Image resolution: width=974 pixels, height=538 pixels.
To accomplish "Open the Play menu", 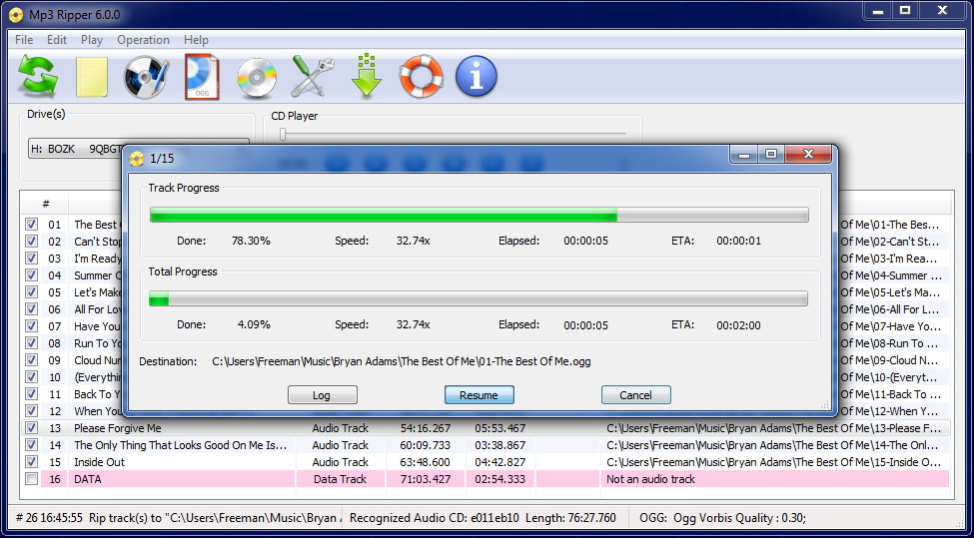I will pyautogui.click(x=92, y=40).
